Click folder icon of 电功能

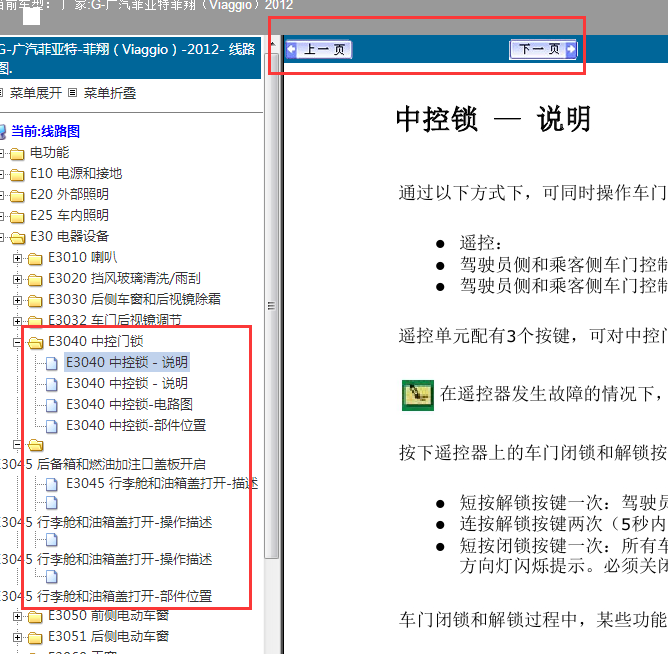(17, 153)
